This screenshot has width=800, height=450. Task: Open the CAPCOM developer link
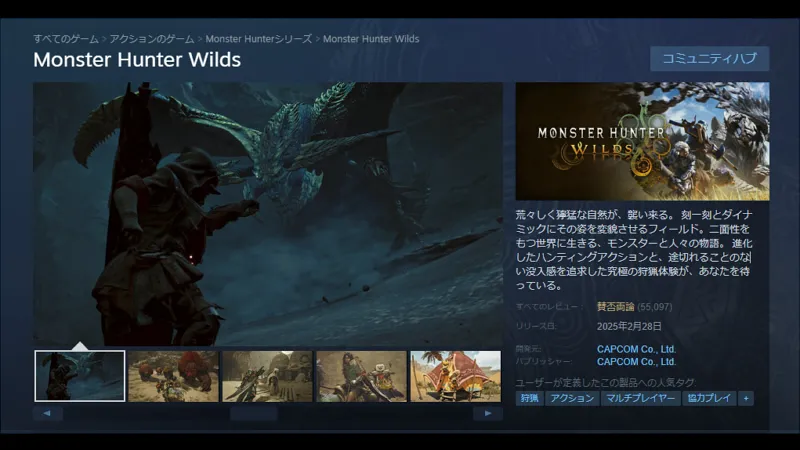point(636,349)
